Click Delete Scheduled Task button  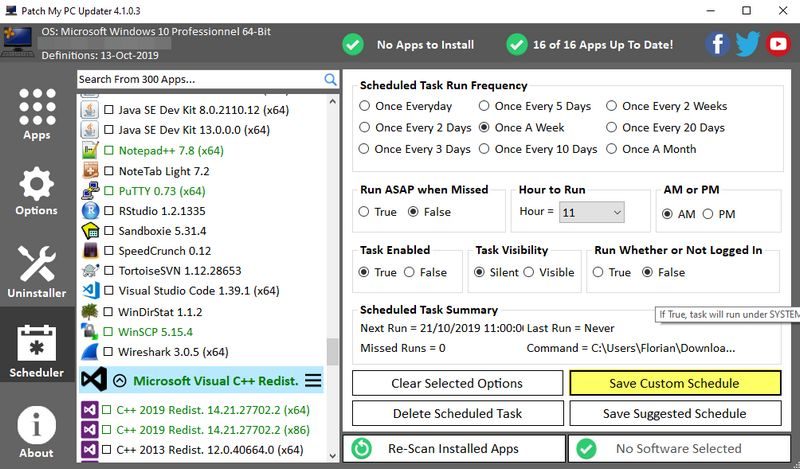[457, 414]
